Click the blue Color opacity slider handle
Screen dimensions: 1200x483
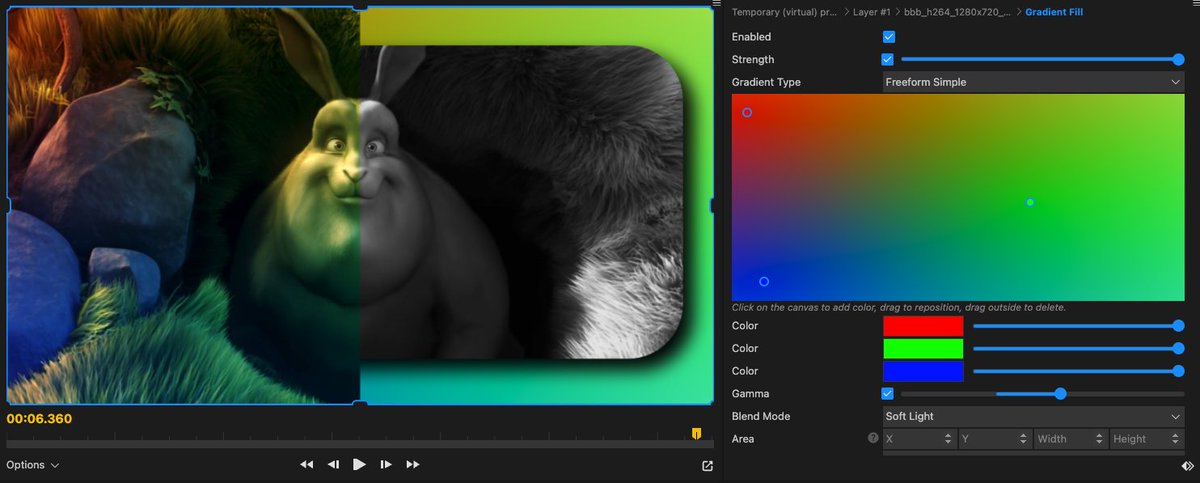click(1179, 371)
